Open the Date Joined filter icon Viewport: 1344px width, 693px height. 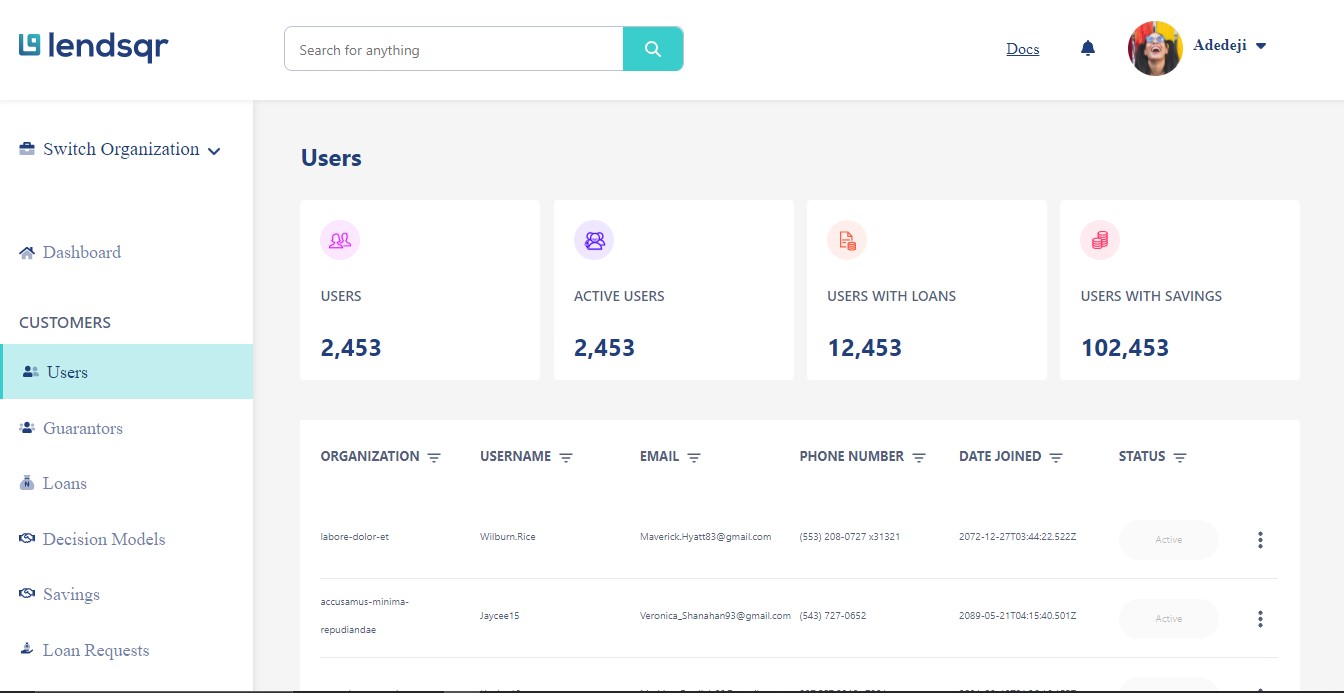[1056, 457]
